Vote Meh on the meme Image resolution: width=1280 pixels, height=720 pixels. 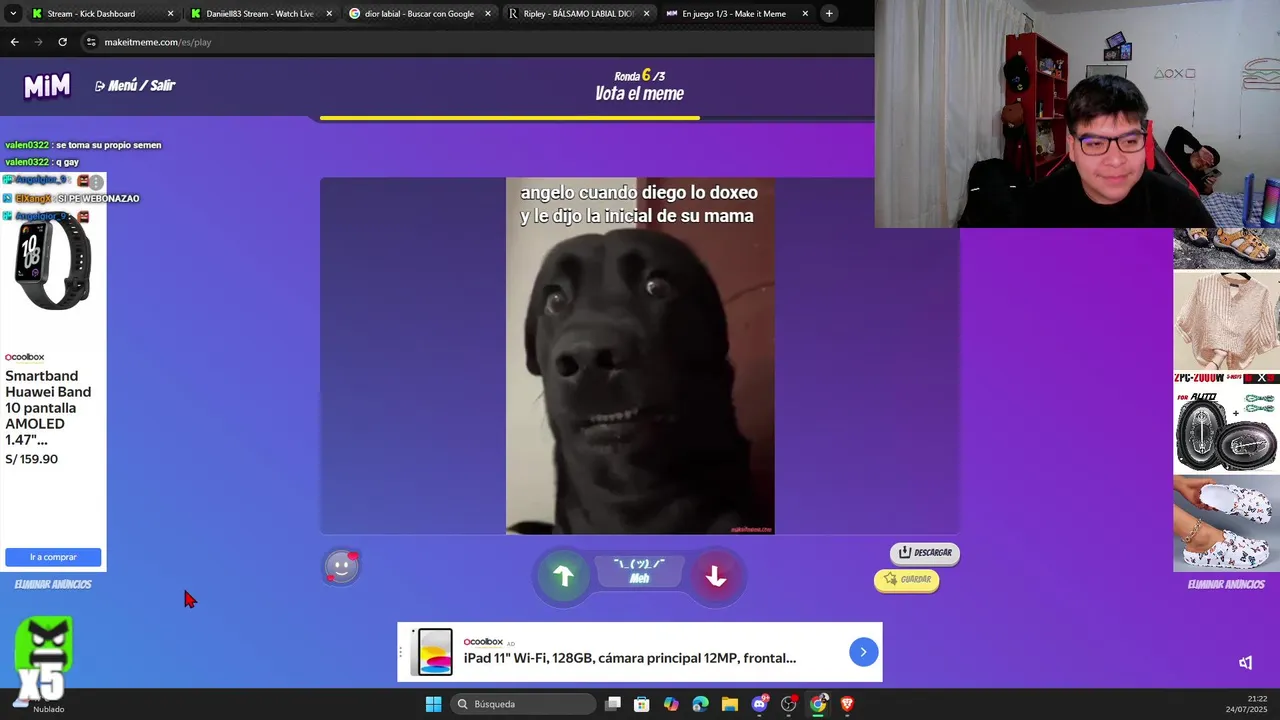(x=639, y=572)
